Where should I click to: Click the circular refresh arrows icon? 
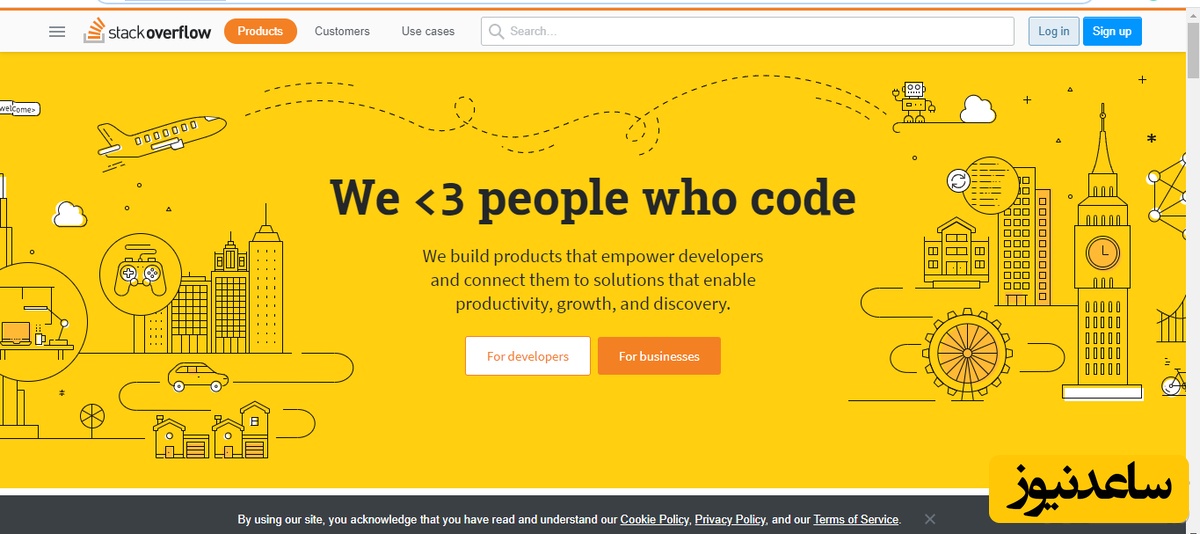(x=958, y=181)
